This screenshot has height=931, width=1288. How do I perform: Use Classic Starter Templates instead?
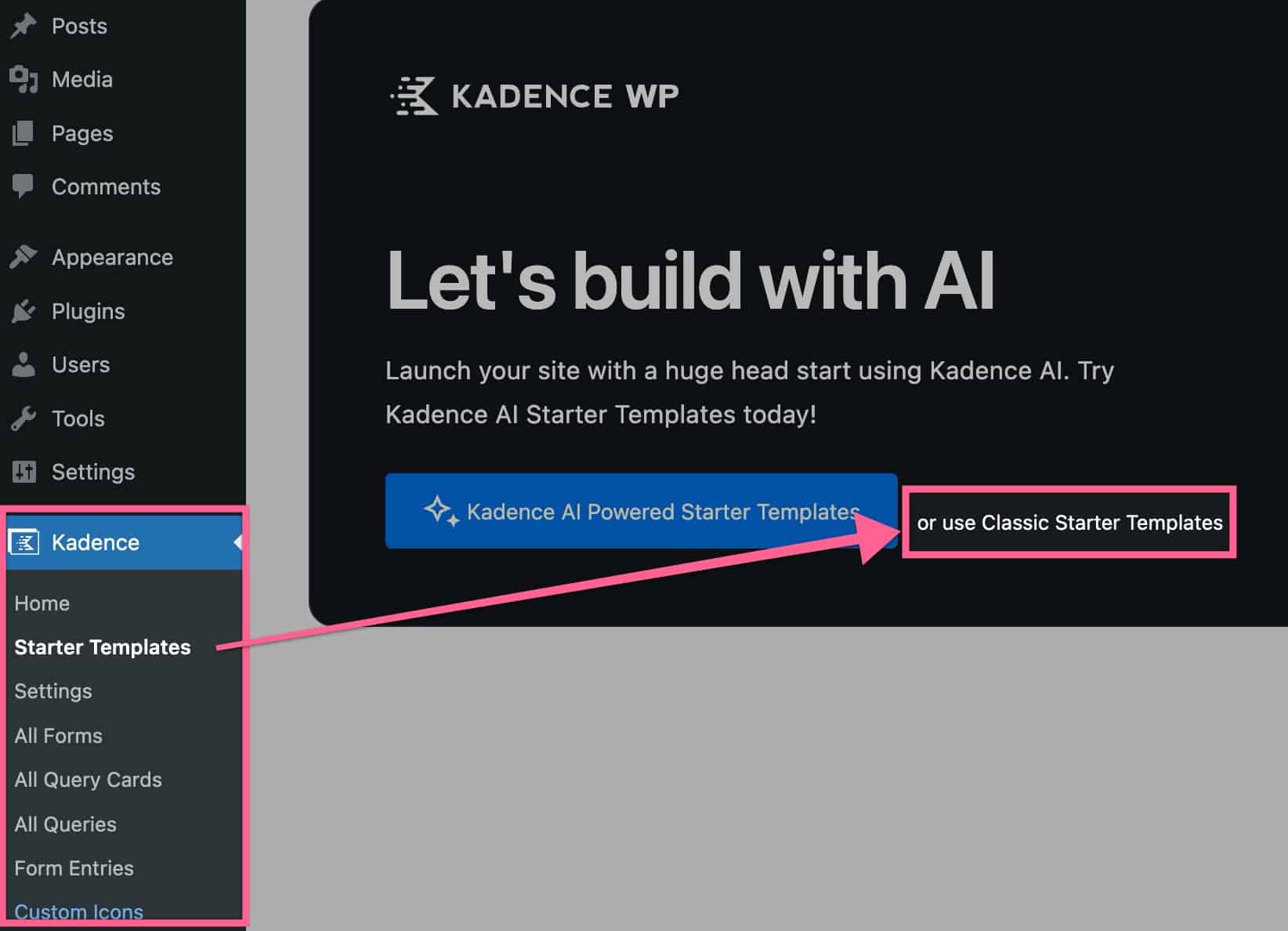tap(1069, 522)
